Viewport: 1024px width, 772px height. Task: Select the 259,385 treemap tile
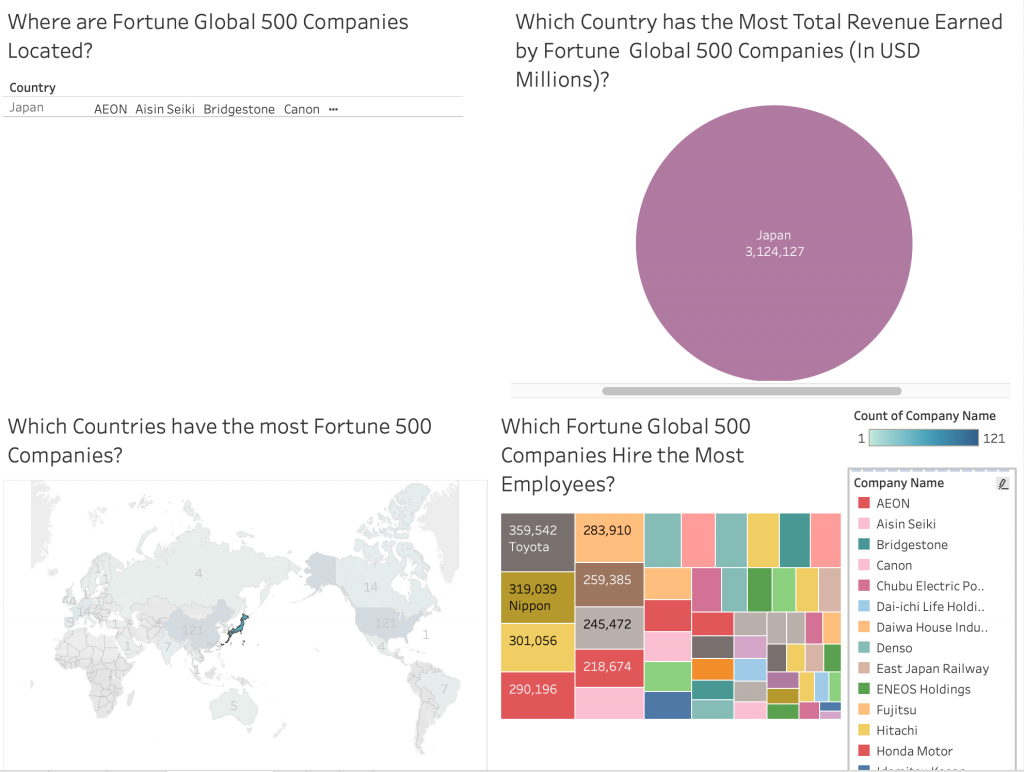coord(609,585)
